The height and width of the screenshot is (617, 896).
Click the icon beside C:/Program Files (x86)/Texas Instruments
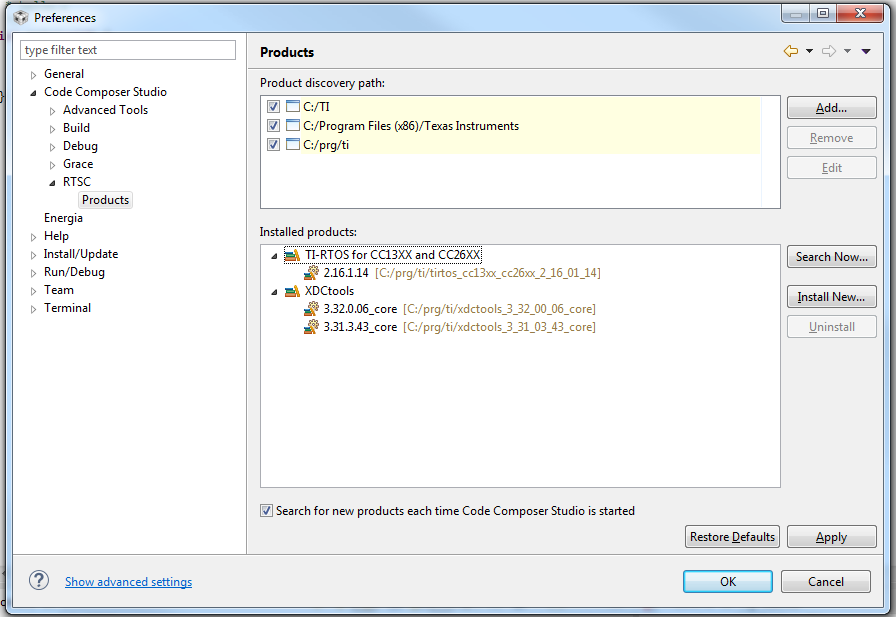[293, 125]
